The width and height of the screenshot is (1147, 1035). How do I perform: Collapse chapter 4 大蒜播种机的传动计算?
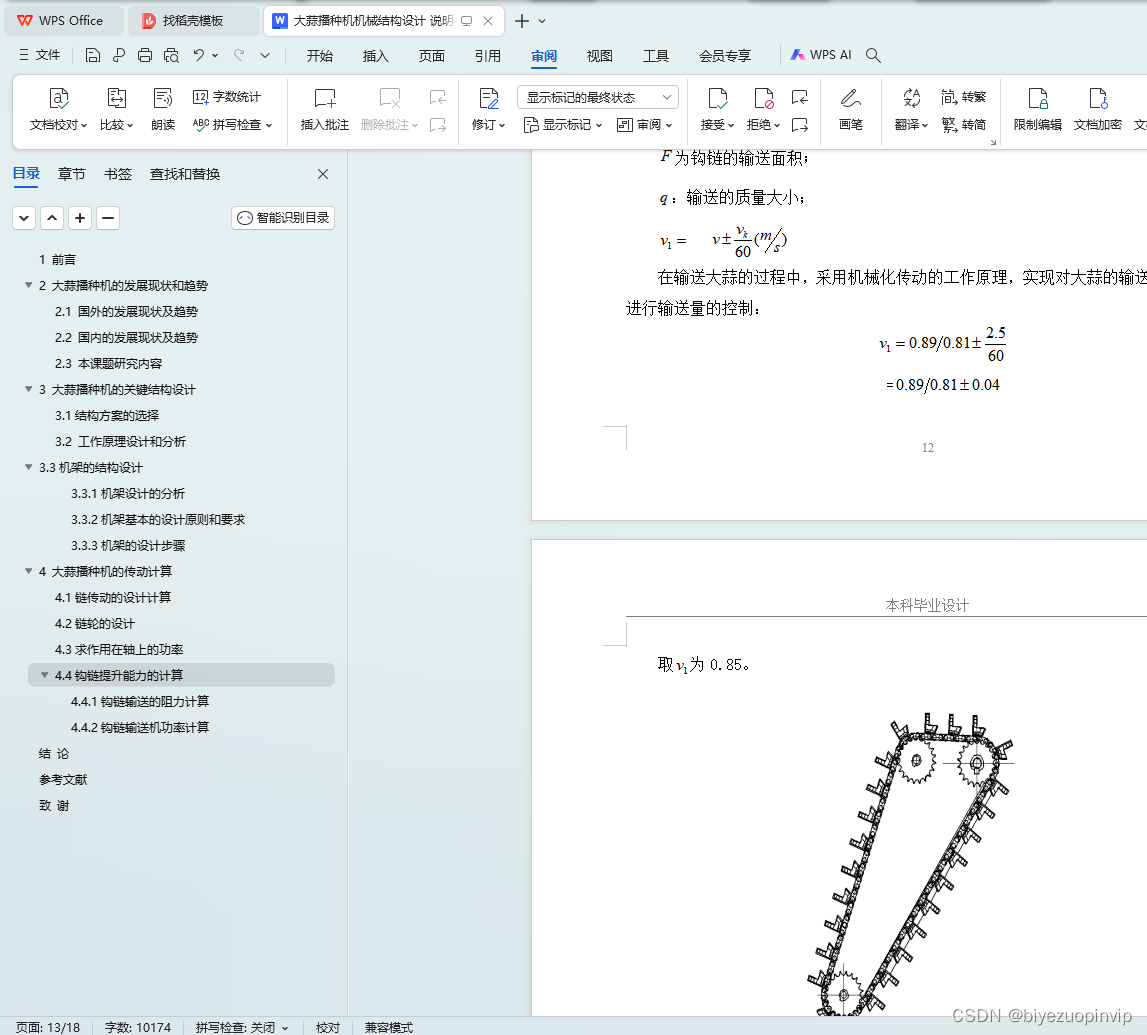[x=29, y=571]
